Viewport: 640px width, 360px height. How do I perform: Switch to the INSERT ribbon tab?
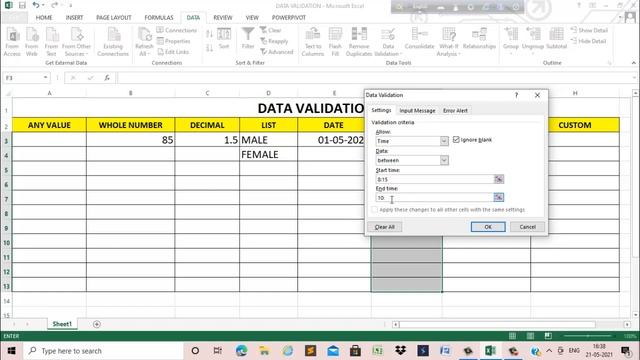[74, 18]
